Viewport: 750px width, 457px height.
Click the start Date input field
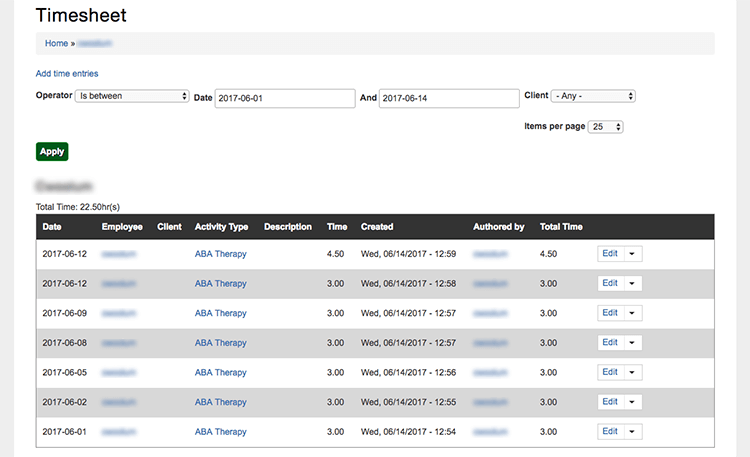(x=285, y=98)
